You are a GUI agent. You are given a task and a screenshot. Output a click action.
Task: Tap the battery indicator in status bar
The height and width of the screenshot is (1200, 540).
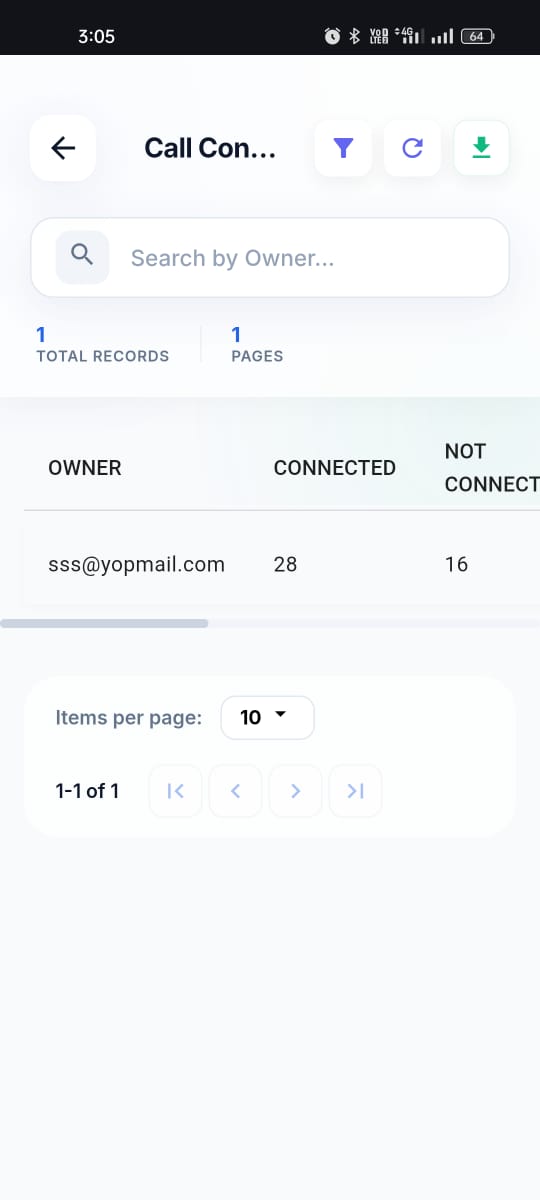(x=478, y=36)
